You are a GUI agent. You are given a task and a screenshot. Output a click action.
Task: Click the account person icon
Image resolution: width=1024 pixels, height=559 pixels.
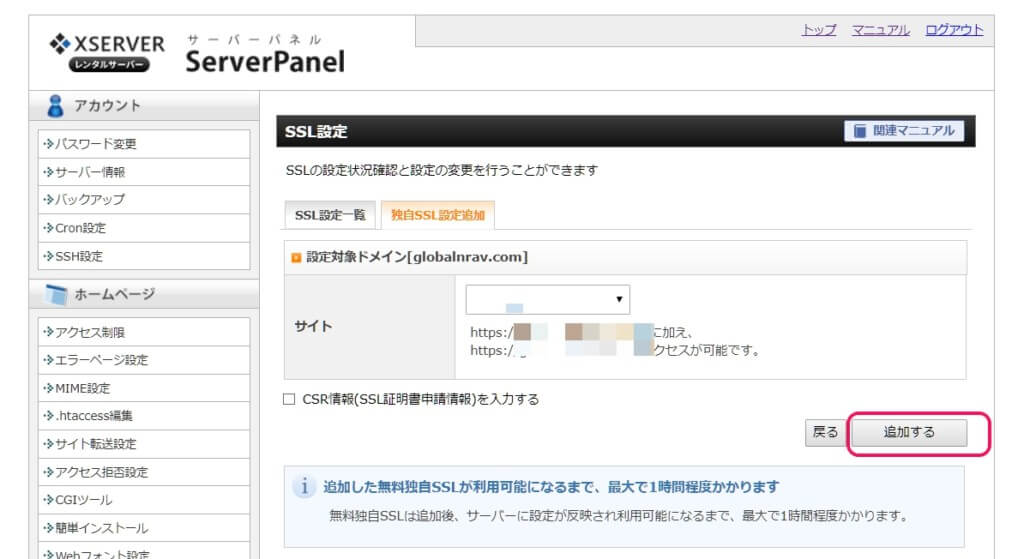point(56,106)
